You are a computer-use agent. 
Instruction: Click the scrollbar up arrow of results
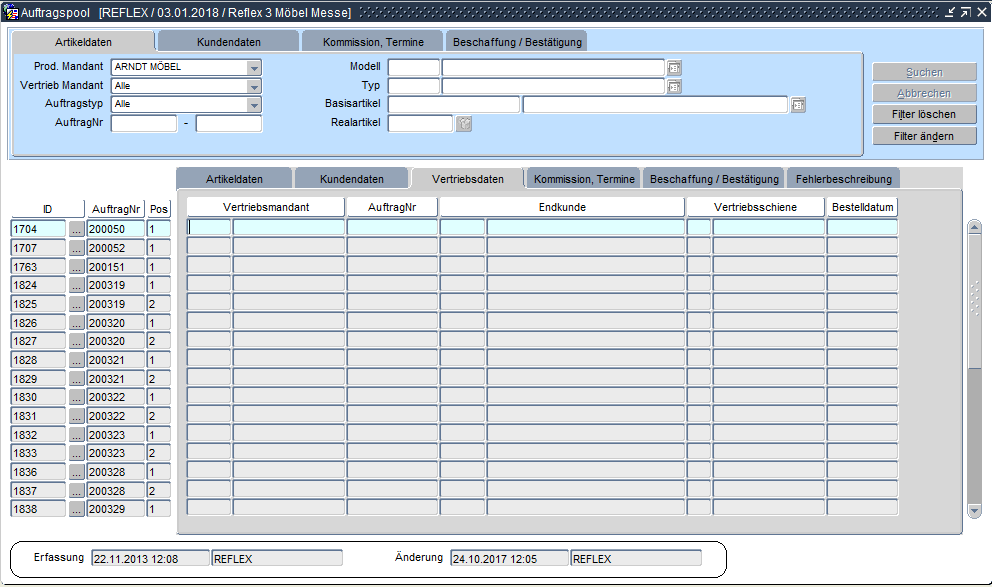click(975, 226)
